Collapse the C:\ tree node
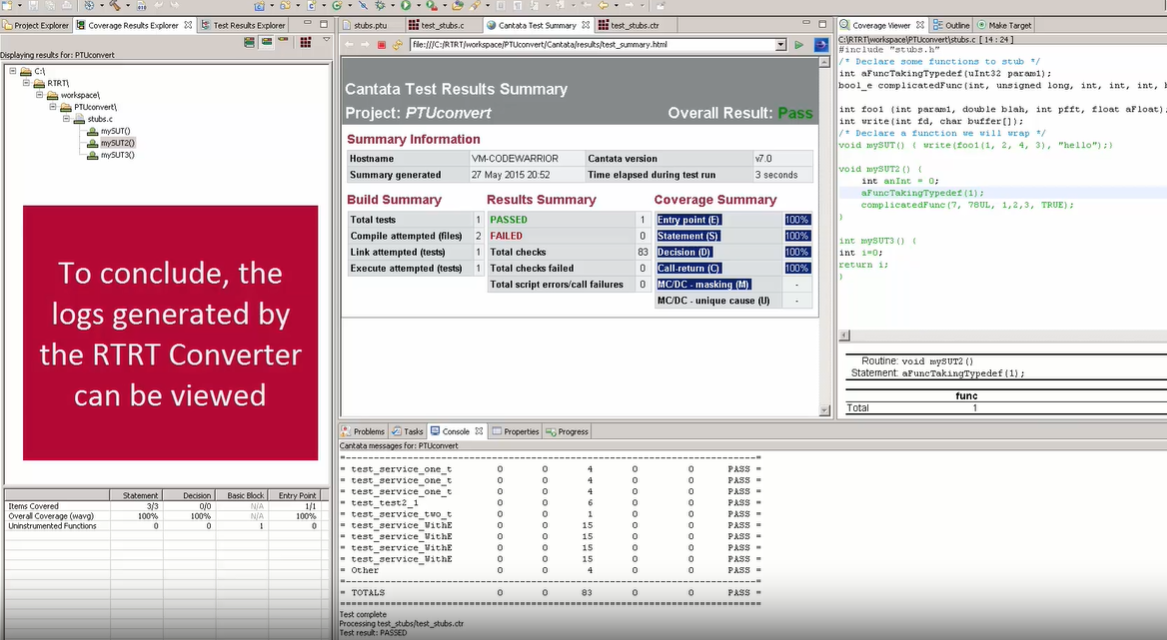The height and width of the screenshot is (640, 1167). point(13,71)
